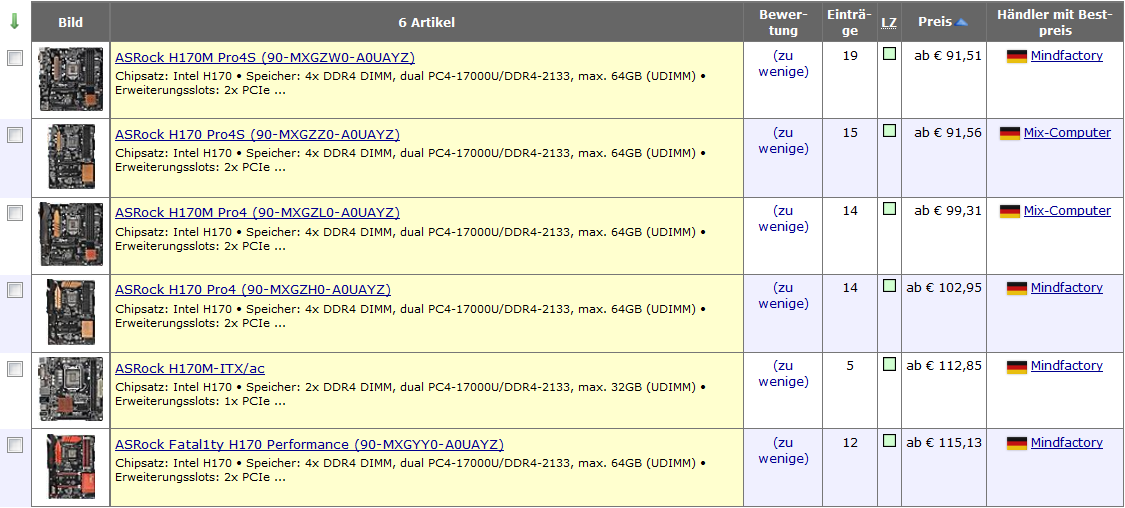Click the '6 Artikel' header
The width and height of the screenshot is (1125, 508).
(426, 22)
